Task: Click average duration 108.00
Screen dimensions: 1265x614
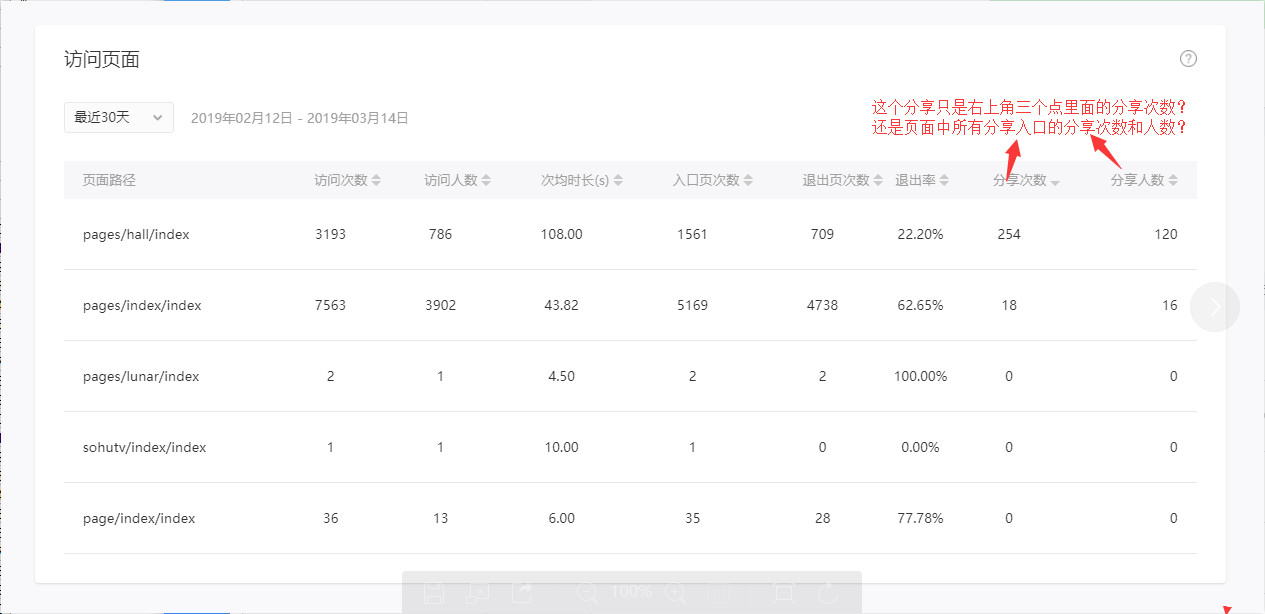Action: tap(561, 234)
